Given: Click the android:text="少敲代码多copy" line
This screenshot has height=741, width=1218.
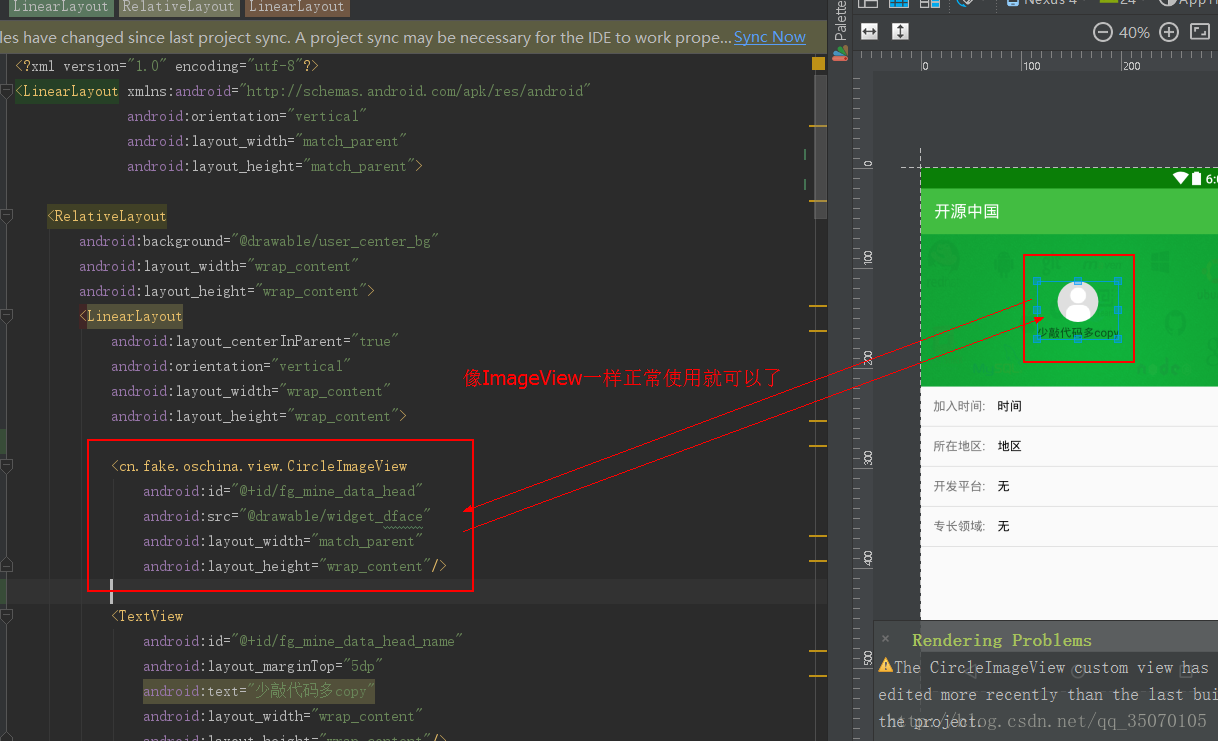Looking at the screenshot, I should point(259,691).
